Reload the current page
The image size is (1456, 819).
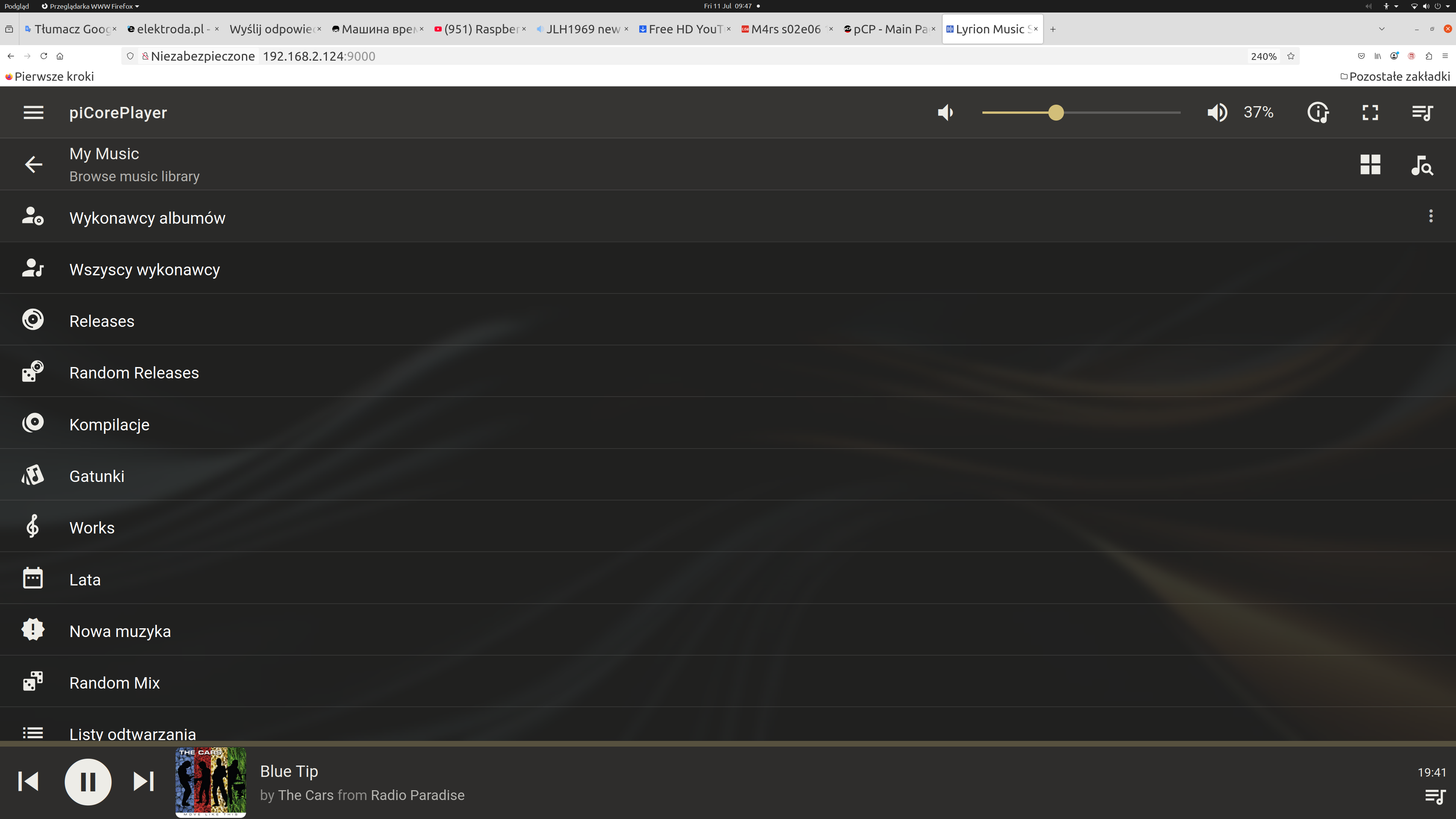coord(44,56)
